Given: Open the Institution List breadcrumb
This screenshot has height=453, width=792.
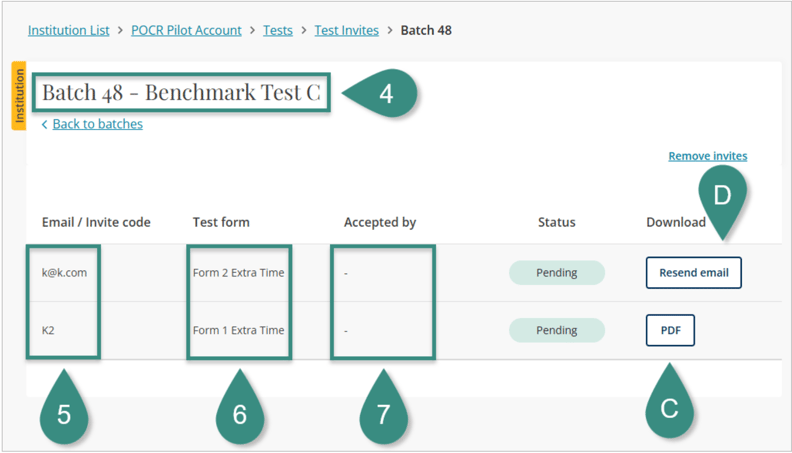Looking at the screenshot, I should coord(68,30).
